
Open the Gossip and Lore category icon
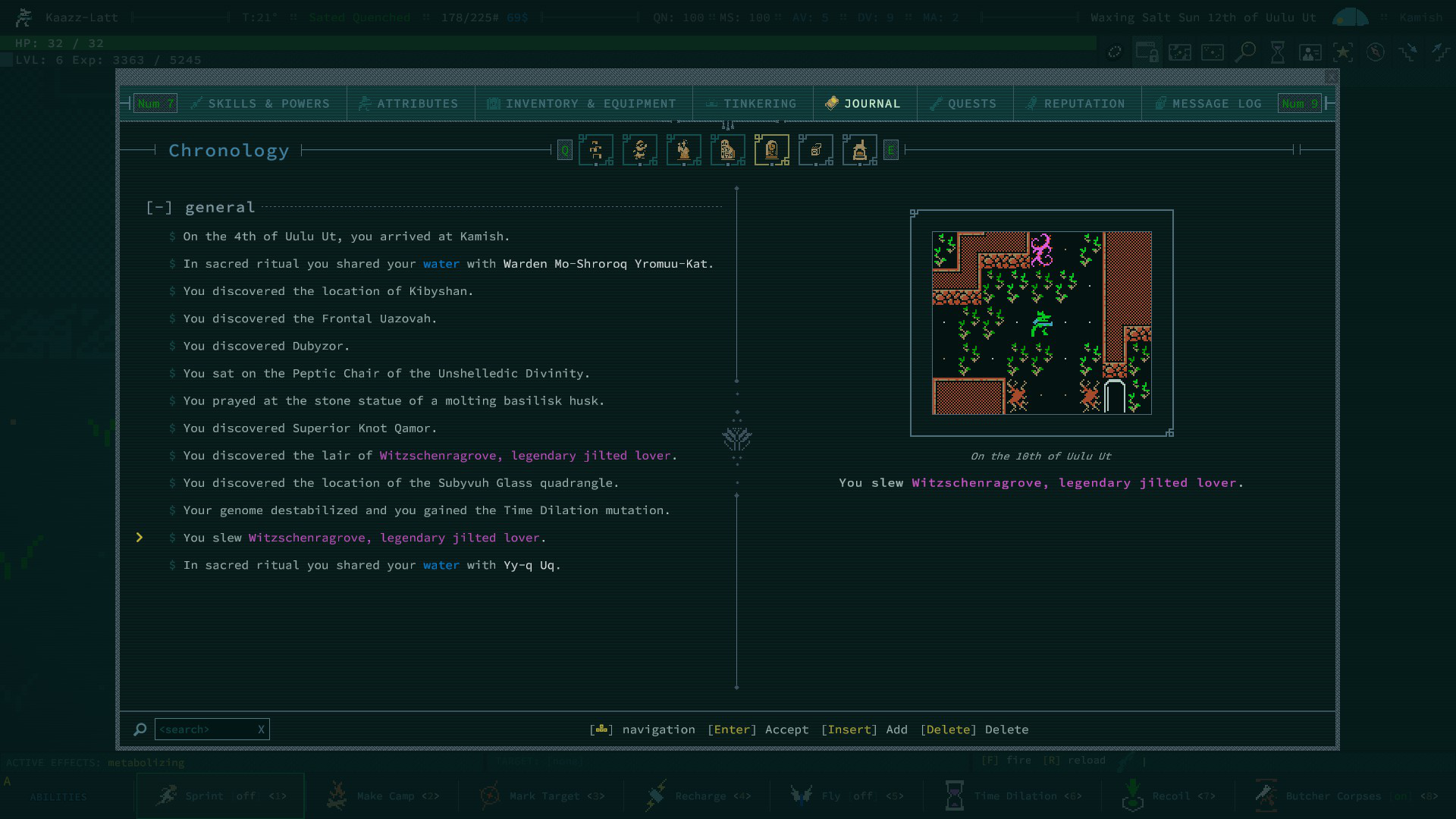click(640, 150)
